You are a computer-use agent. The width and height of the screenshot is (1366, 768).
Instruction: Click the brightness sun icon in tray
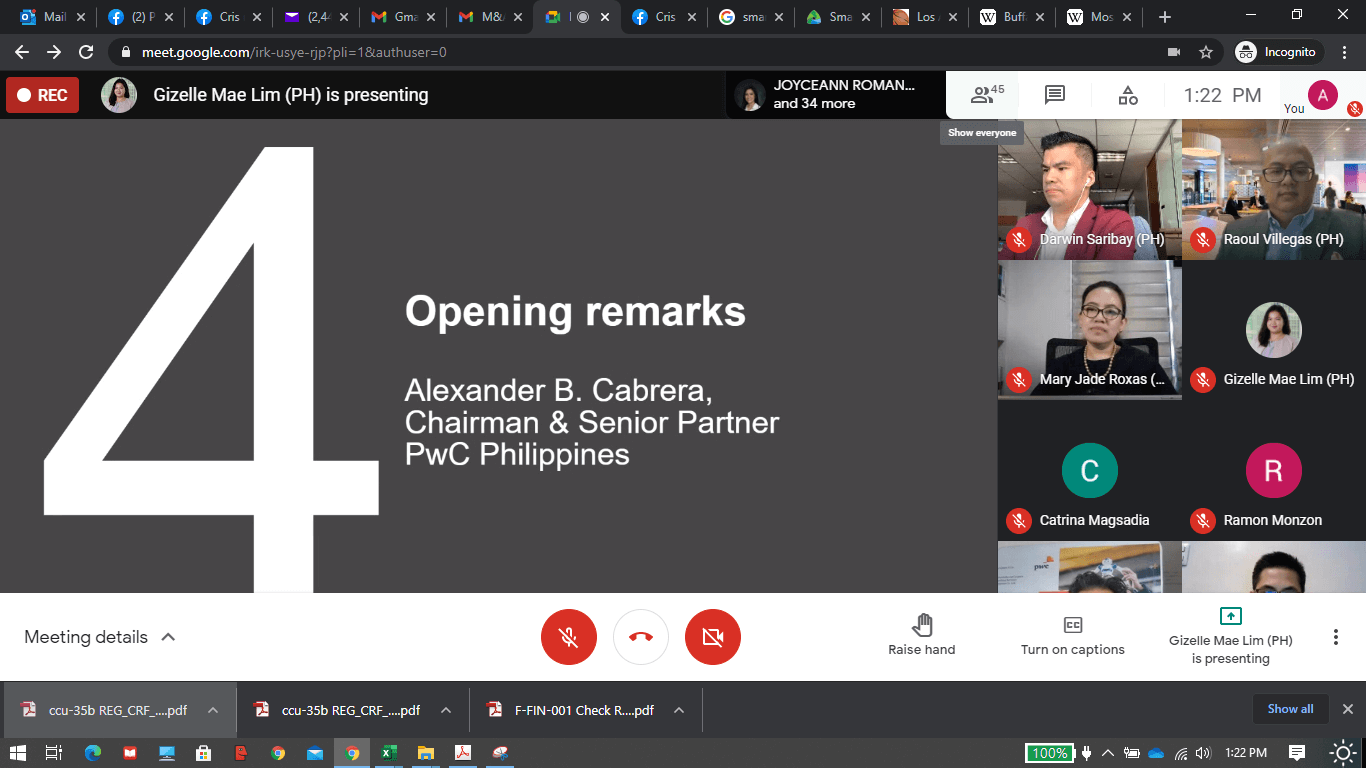point(1343,753)
